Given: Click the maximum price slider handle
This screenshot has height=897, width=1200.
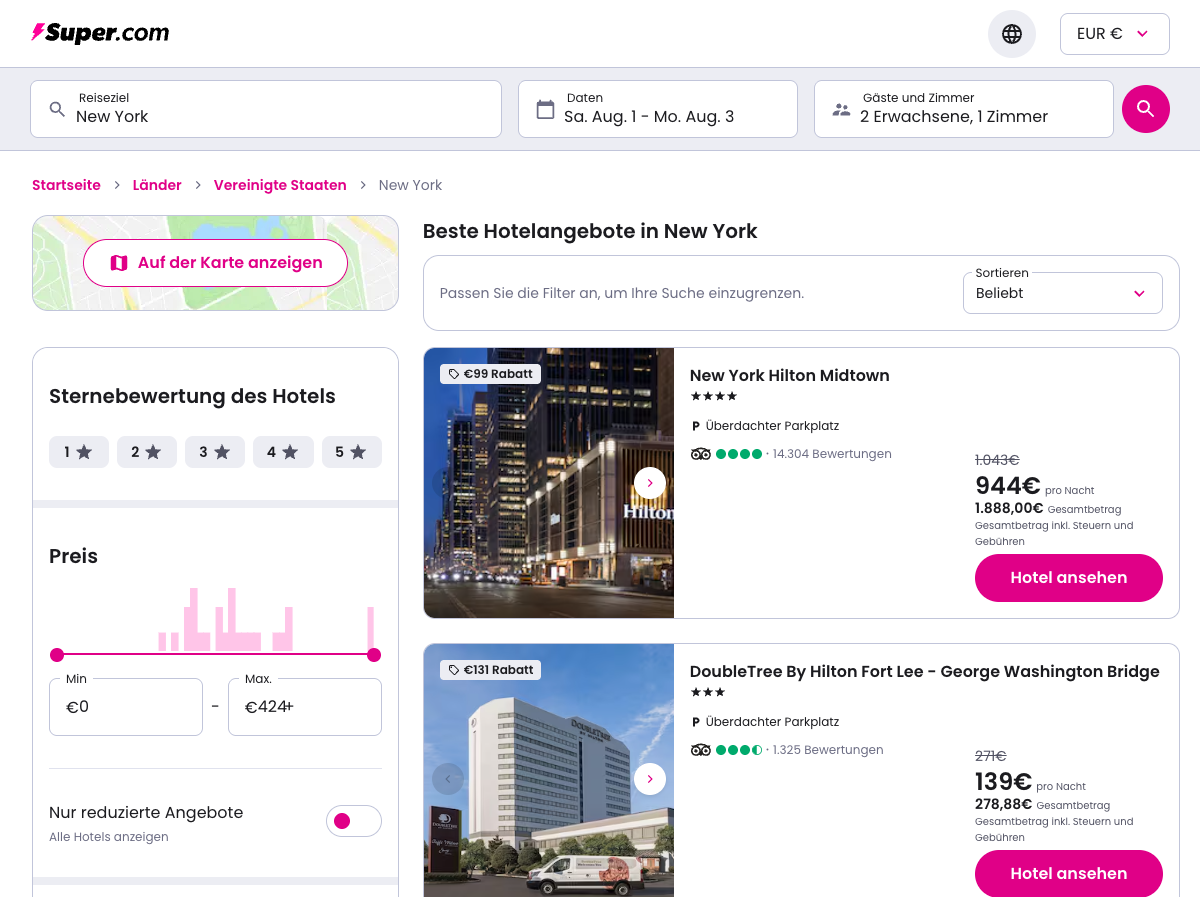Looking at the screenshot, I should click(x=374, y=655).
